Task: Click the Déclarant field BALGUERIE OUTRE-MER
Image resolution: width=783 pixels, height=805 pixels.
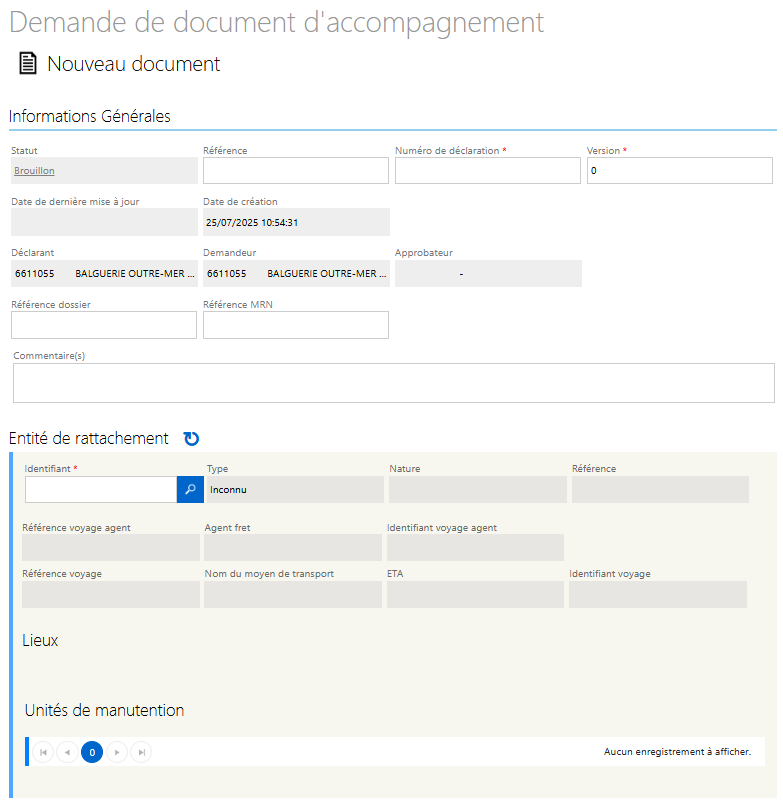Action: (x=104, y=273)
